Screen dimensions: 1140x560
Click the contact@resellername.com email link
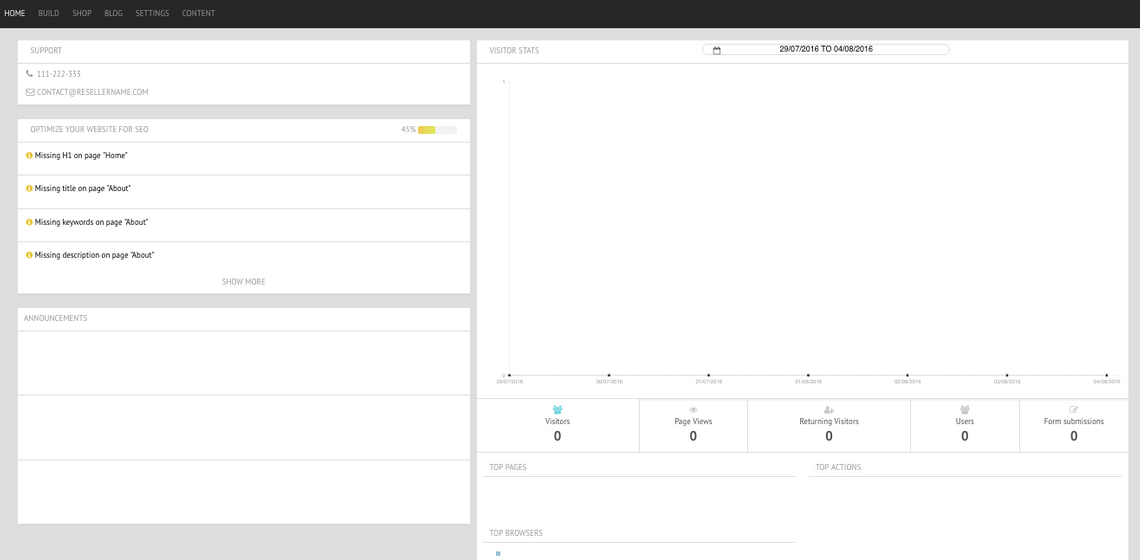point(92,92)
